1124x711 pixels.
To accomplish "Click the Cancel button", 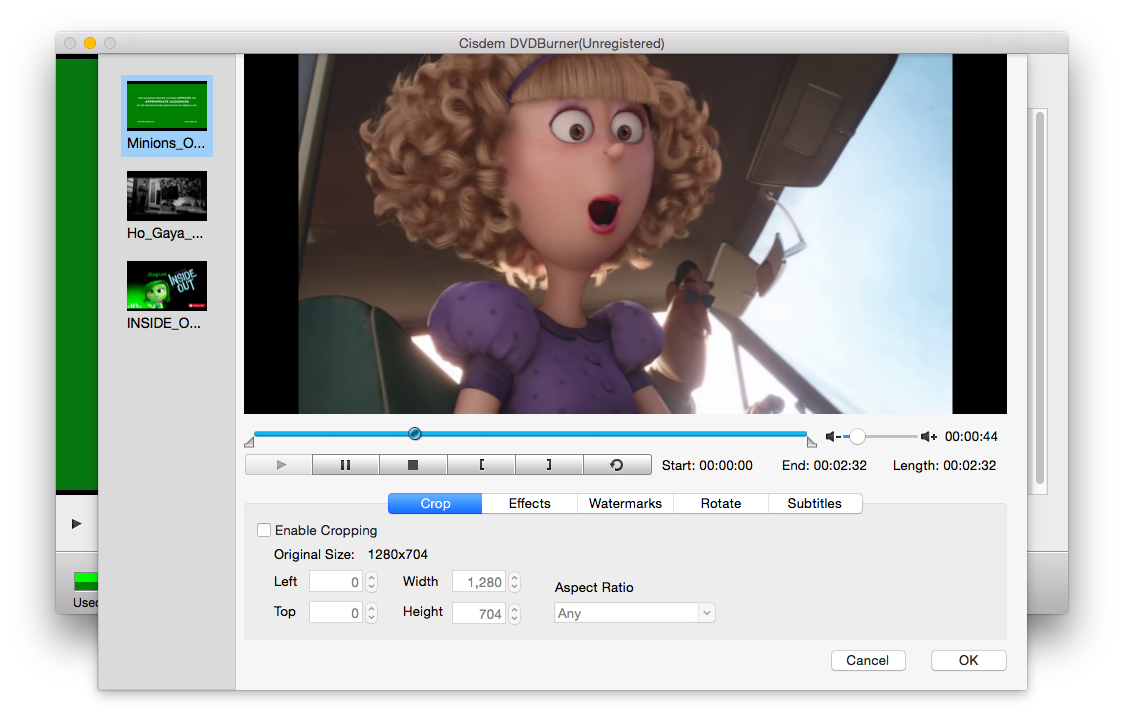I will [868, 661].
